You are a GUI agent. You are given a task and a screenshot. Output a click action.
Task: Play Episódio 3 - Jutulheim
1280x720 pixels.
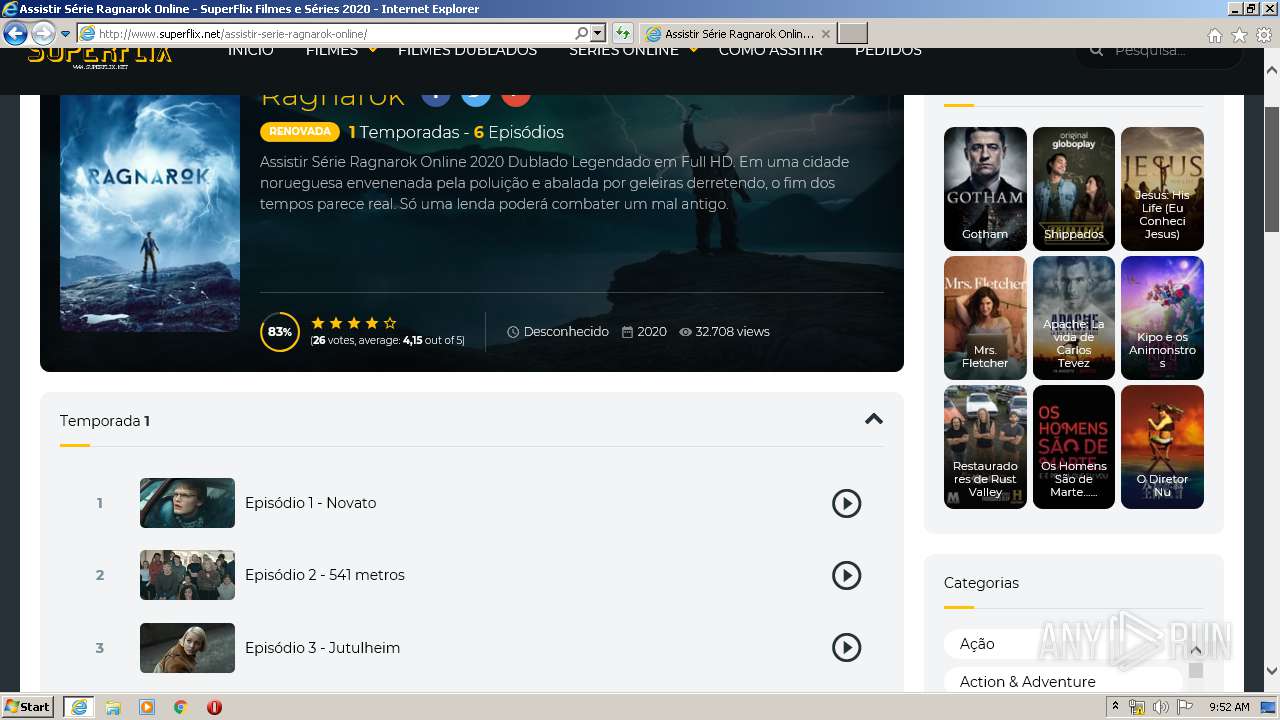847,648
